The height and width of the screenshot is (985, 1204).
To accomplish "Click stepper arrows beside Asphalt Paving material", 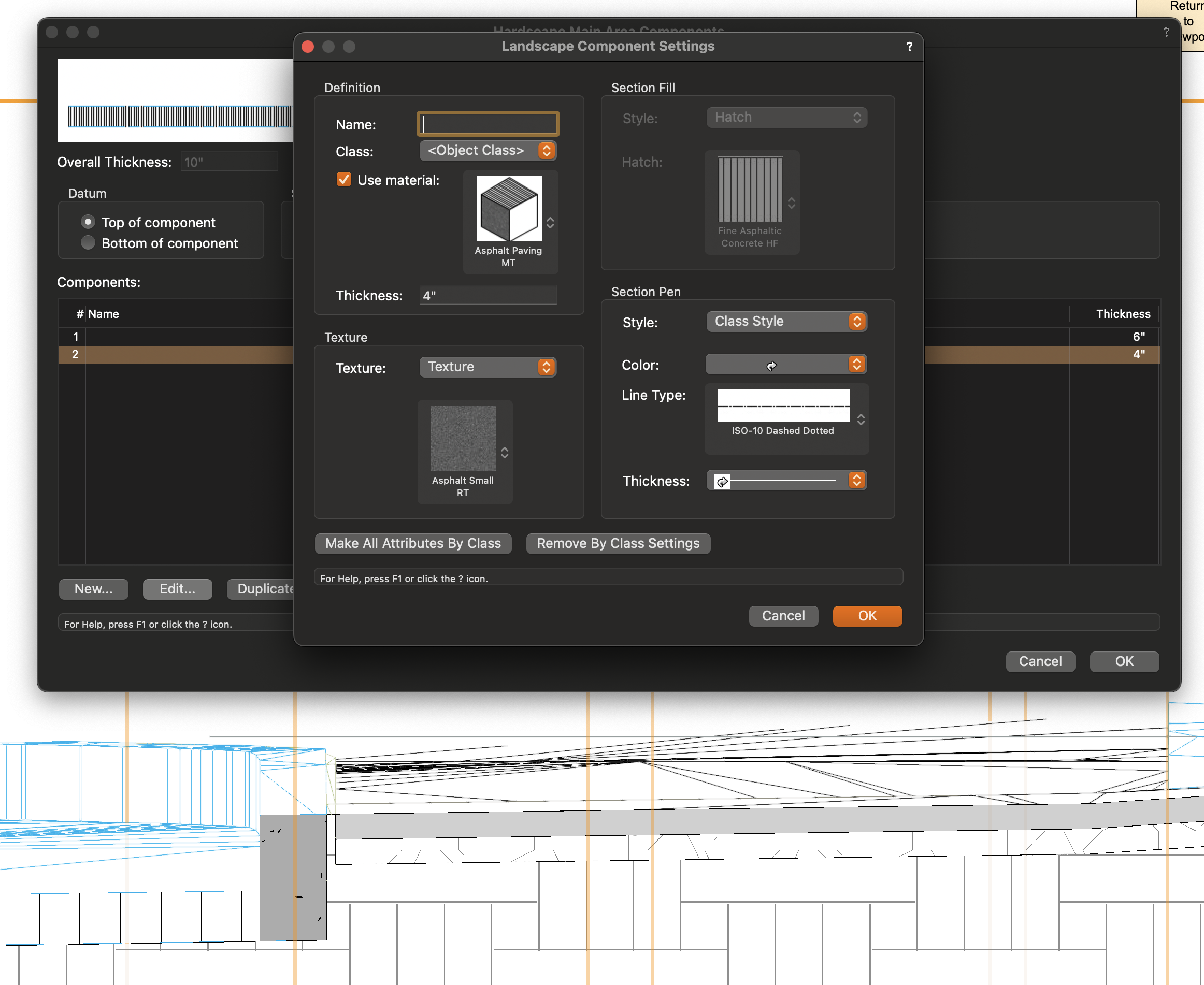I will point(550,222).
